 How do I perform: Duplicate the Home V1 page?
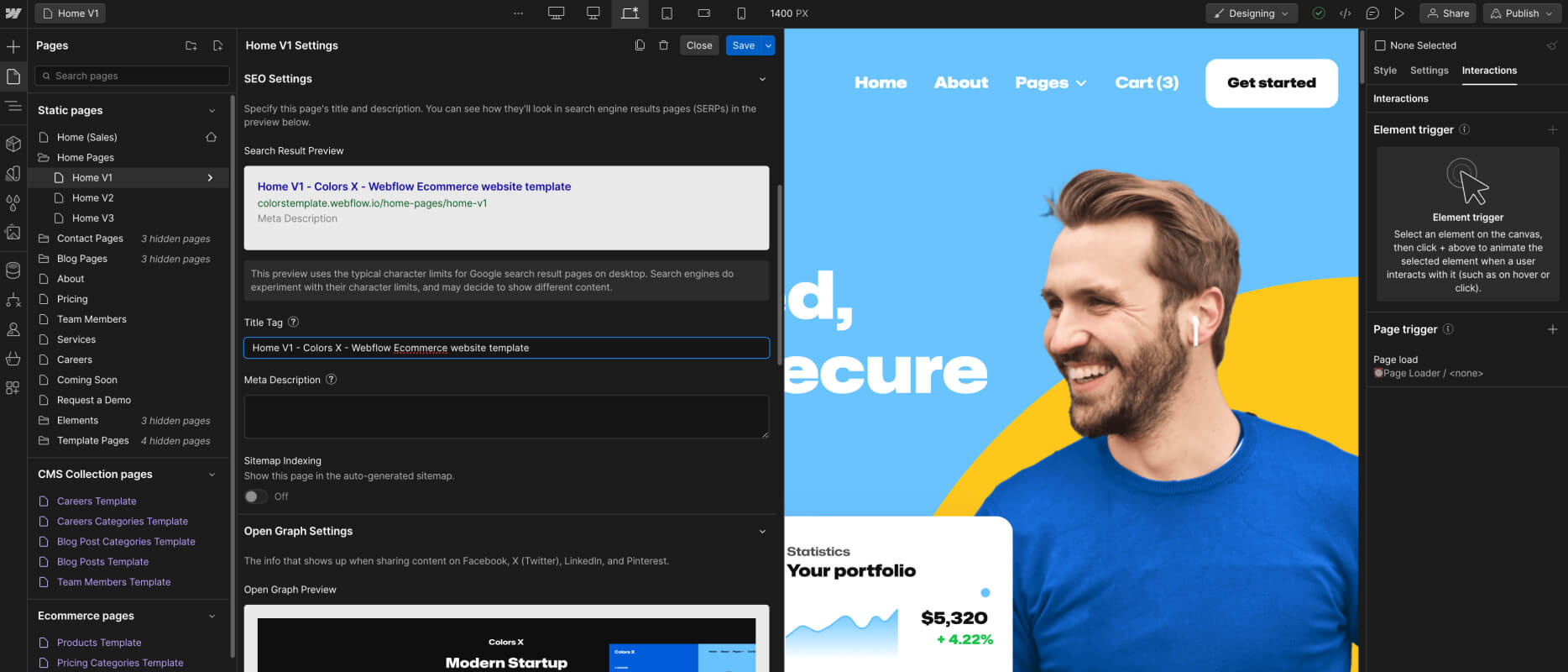(x=640, y=45)
